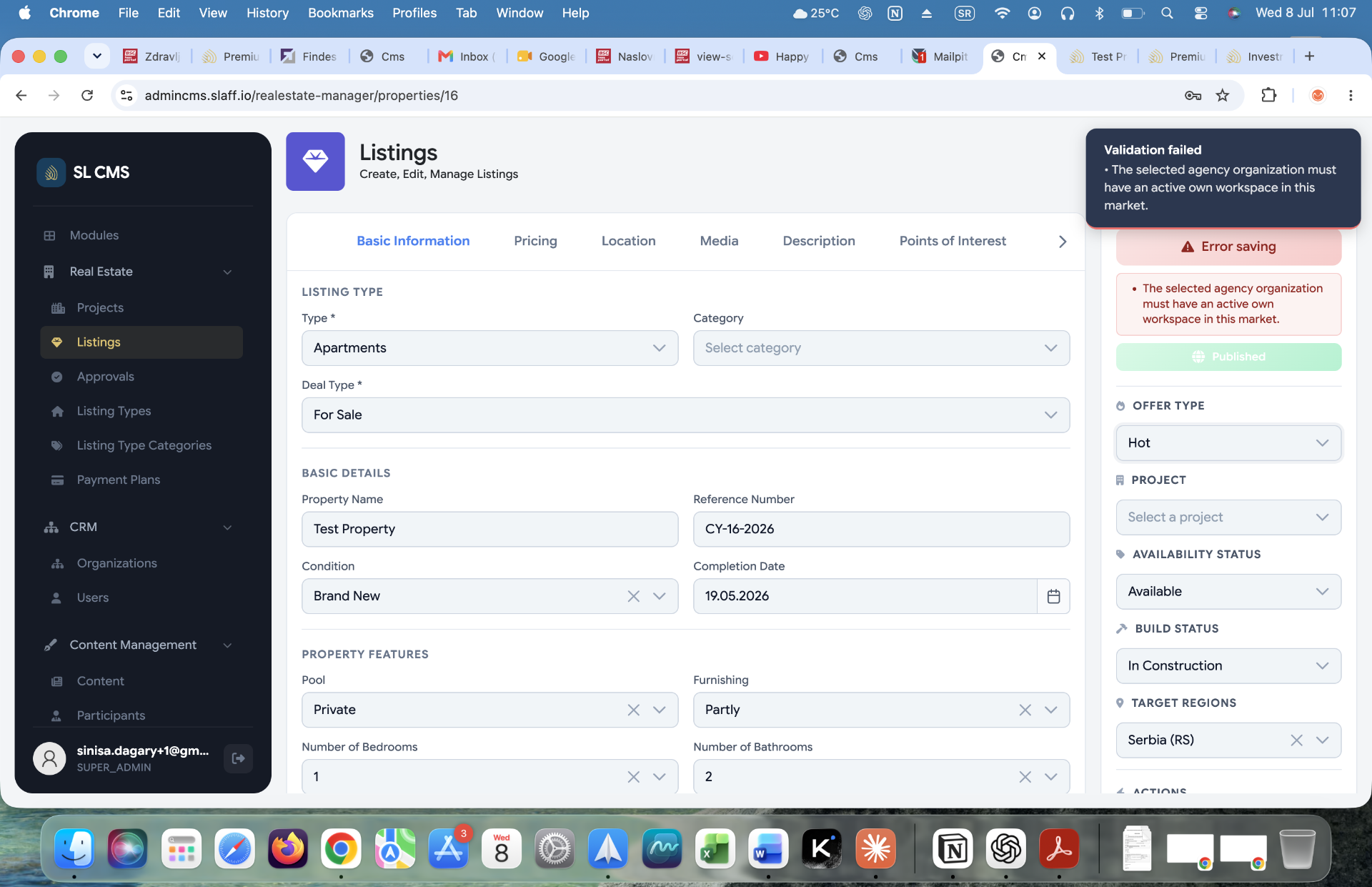Bookmark this page with the star icon
This screenshot has height=887, width=1372.
click(x=1223, y=95)
